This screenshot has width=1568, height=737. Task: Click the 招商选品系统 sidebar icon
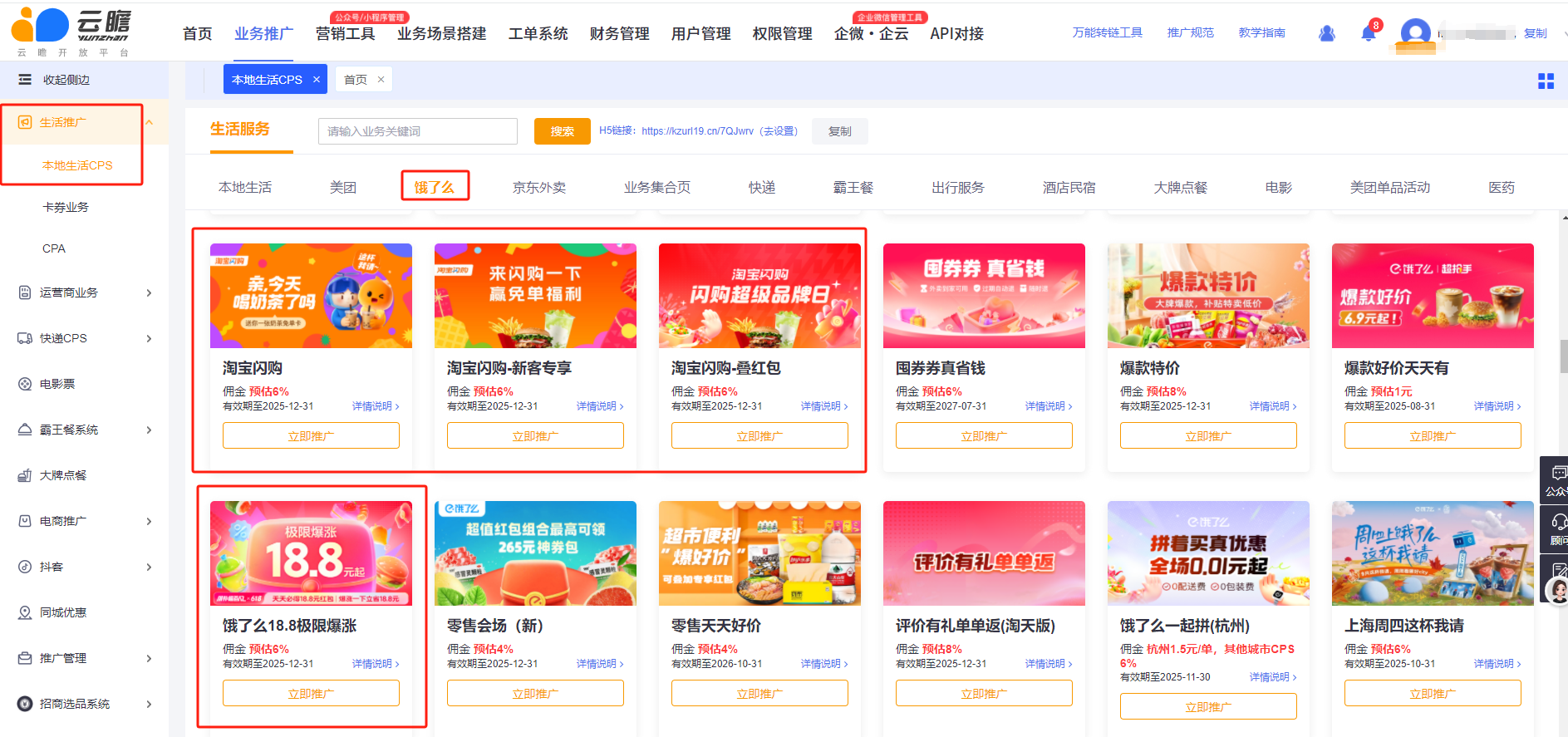click(x=25, y=704)
